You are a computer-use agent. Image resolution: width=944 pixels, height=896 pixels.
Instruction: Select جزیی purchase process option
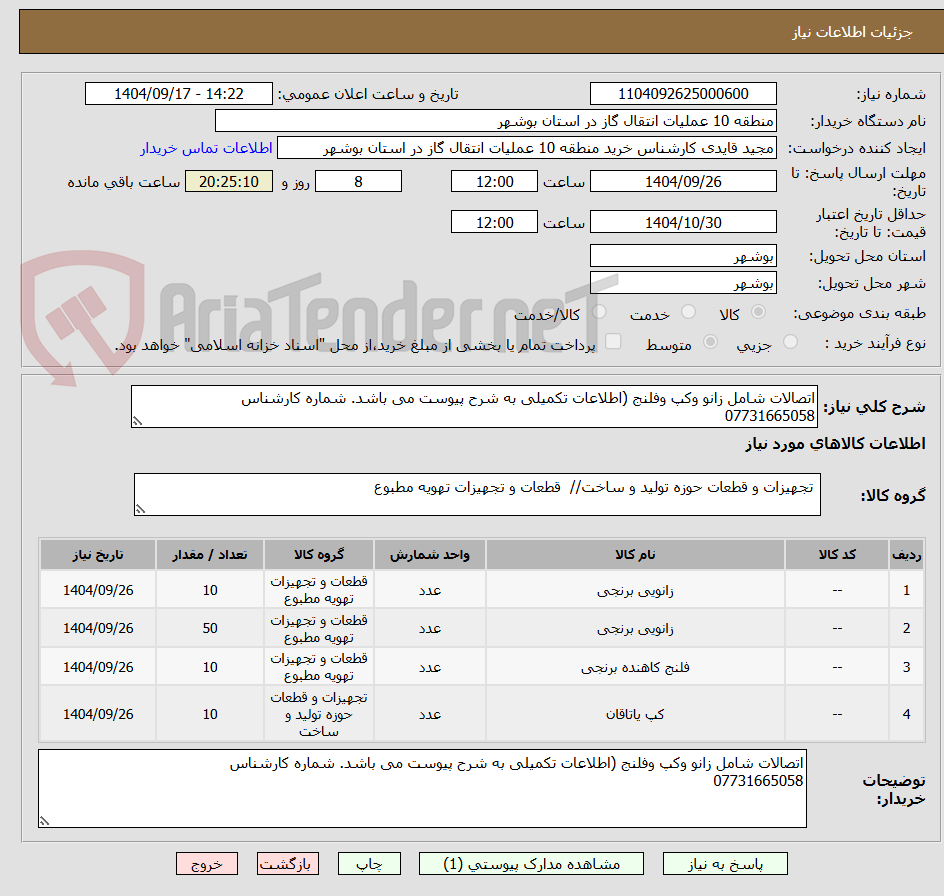tap(789, 340)
